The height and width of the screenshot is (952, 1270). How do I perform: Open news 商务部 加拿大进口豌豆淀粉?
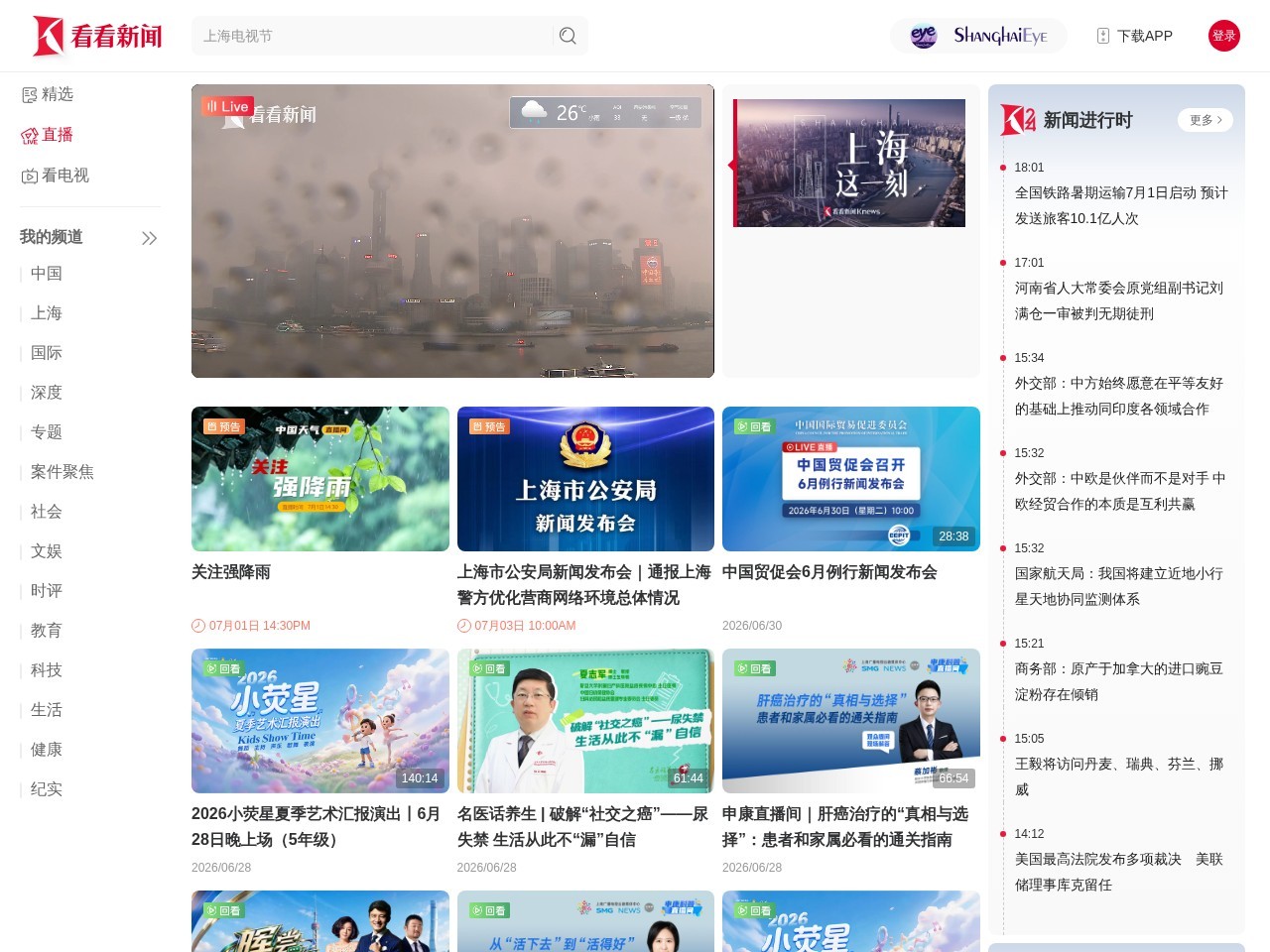(x=1119, y=681)
